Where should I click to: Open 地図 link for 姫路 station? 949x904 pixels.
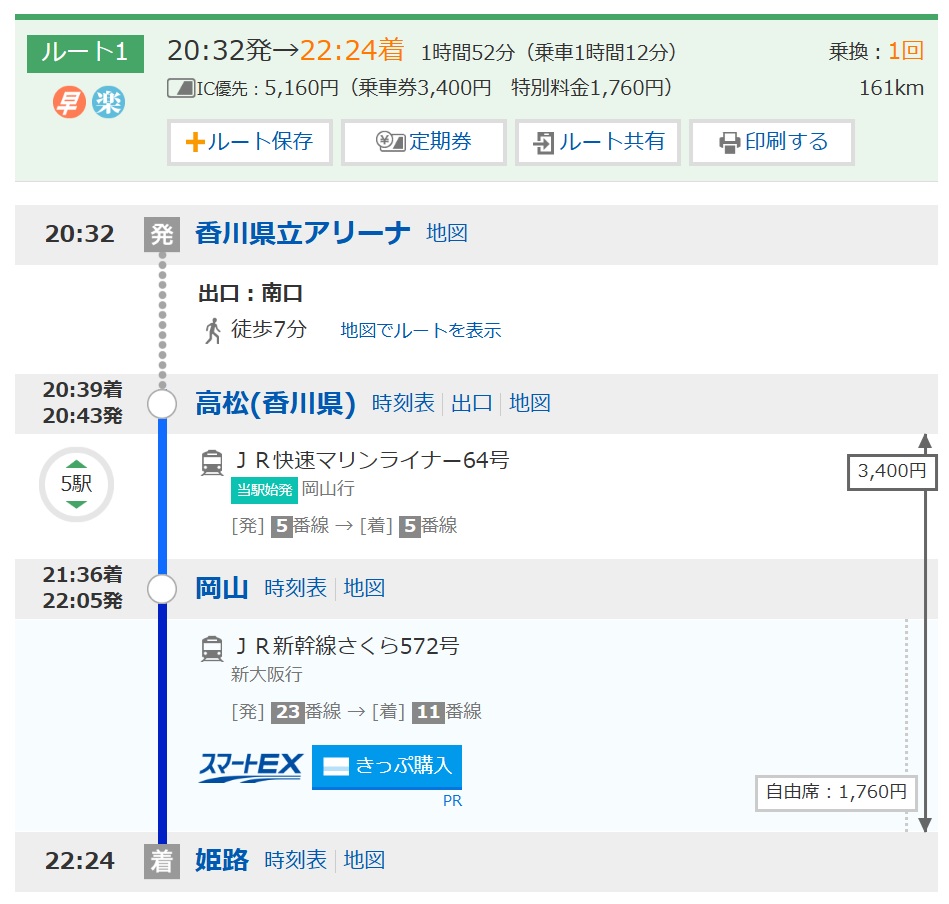pyautogui.click(x=364, y=860)
